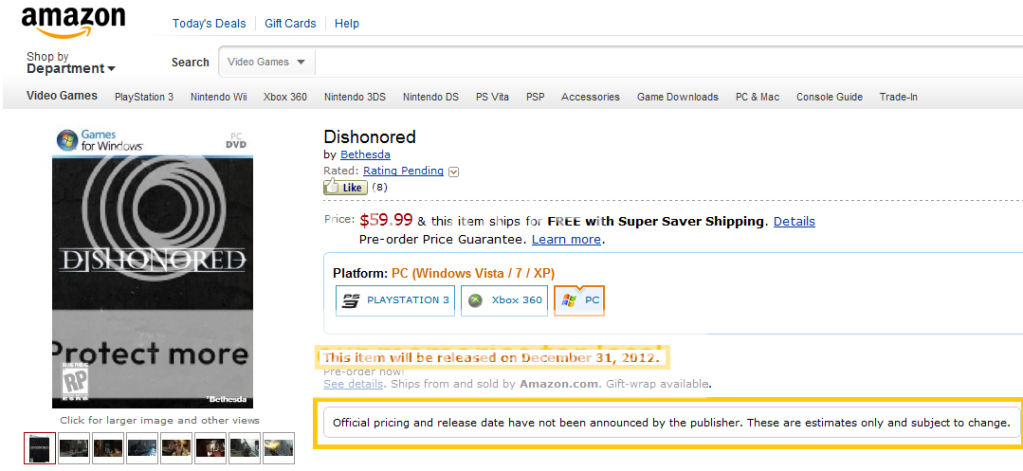Select the PlayStation 3 platform option

tap(395, 300)
